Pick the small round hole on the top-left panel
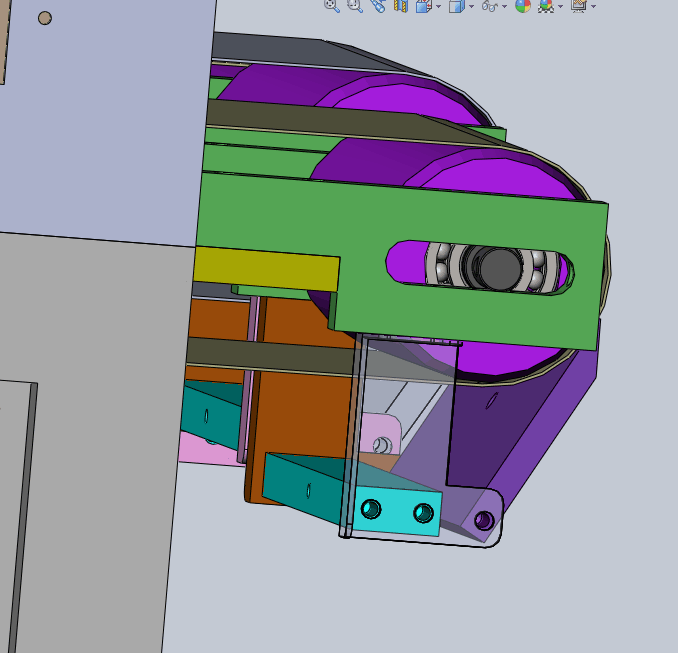The height and width of the screenshot is (653, 678). click(x=44, y=18)
